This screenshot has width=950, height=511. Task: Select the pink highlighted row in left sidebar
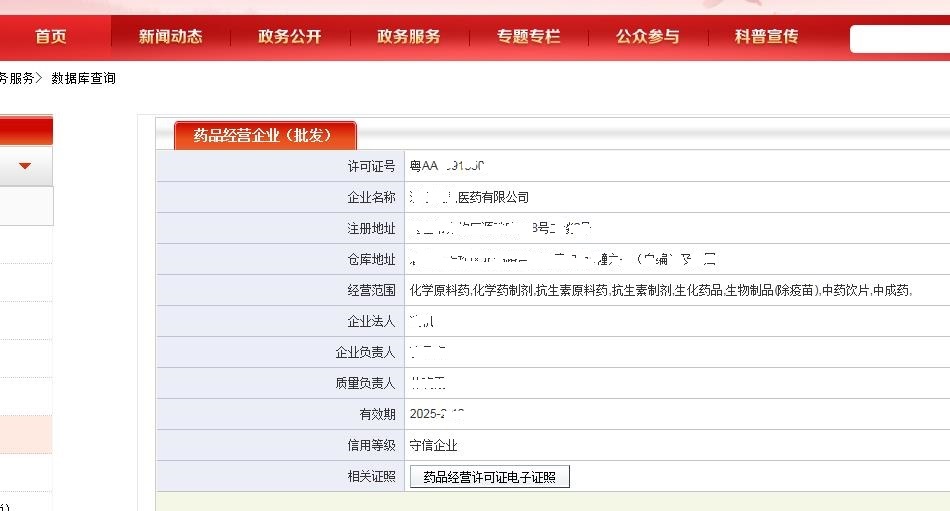(25, 434)
